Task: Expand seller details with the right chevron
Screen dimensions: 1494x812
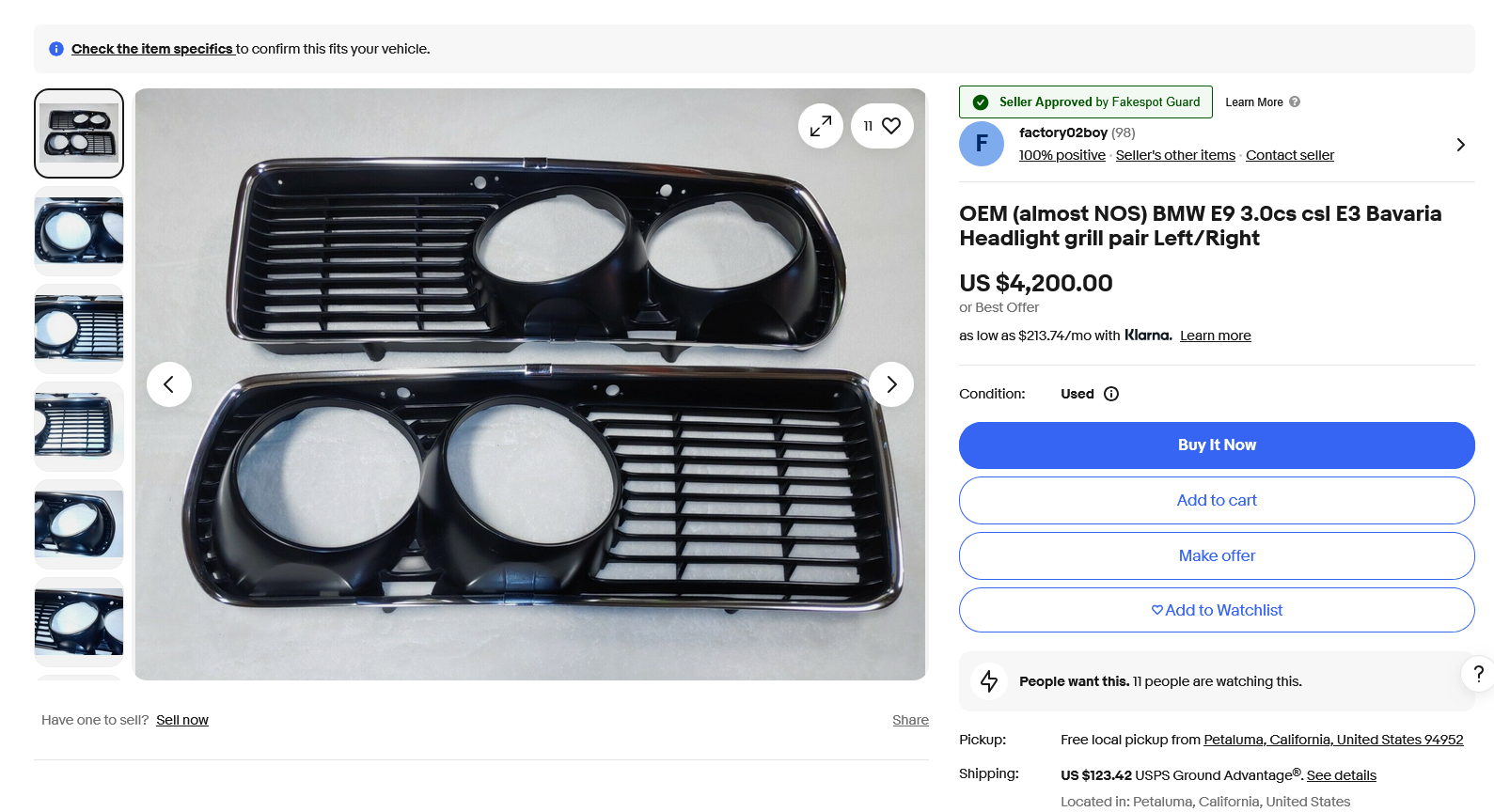Action: coord(1460,145)
